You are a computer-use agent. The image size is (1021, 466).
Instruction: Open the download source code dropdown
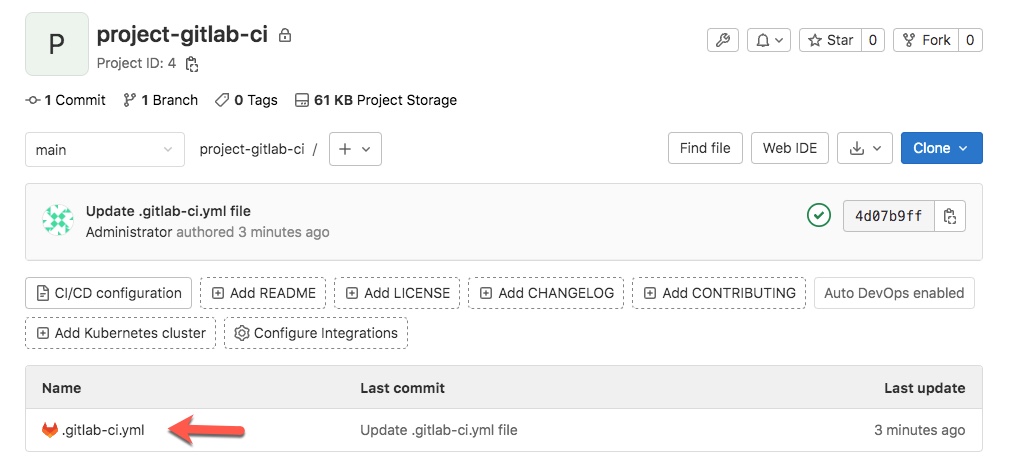[x=865, y=148]
